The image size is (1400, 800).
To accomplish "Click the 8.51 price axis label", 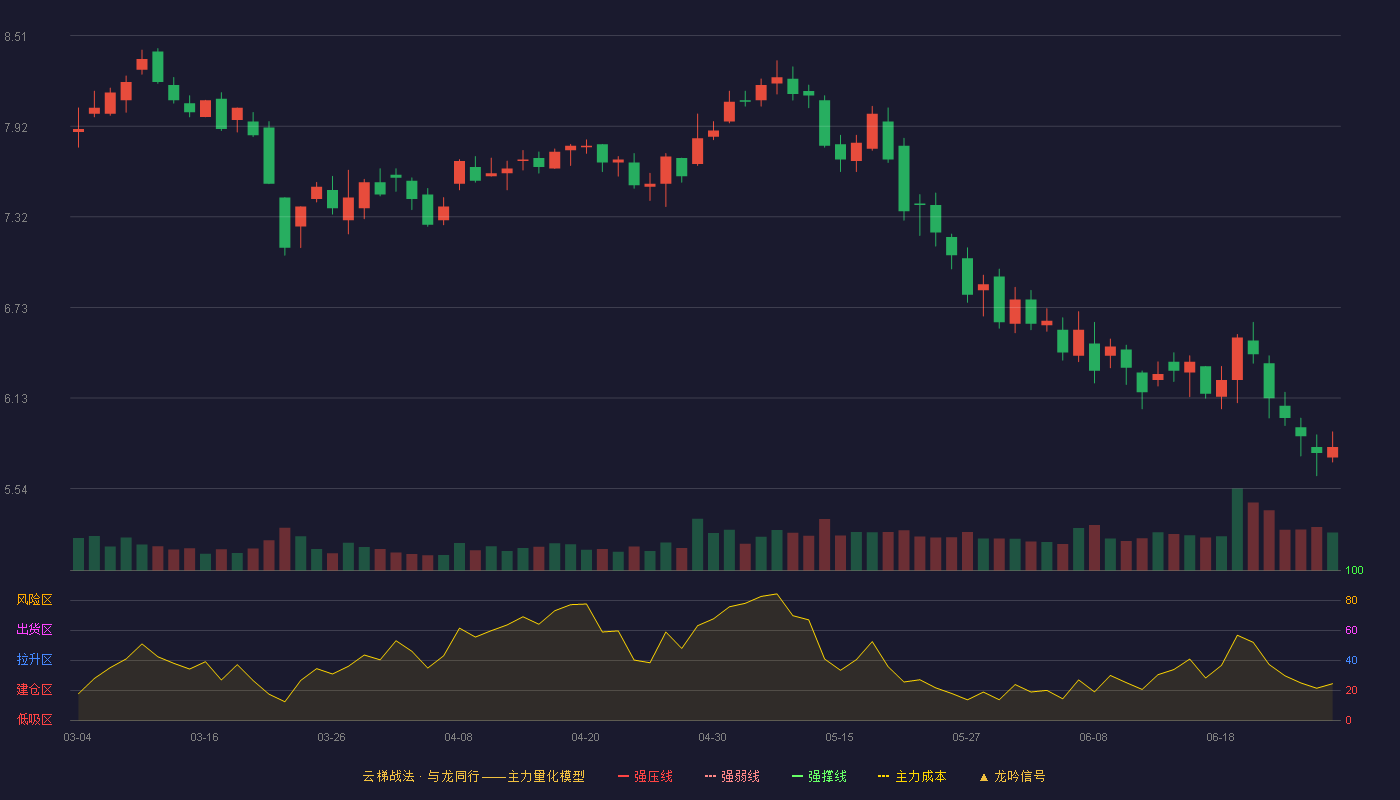I will [15, 37].
